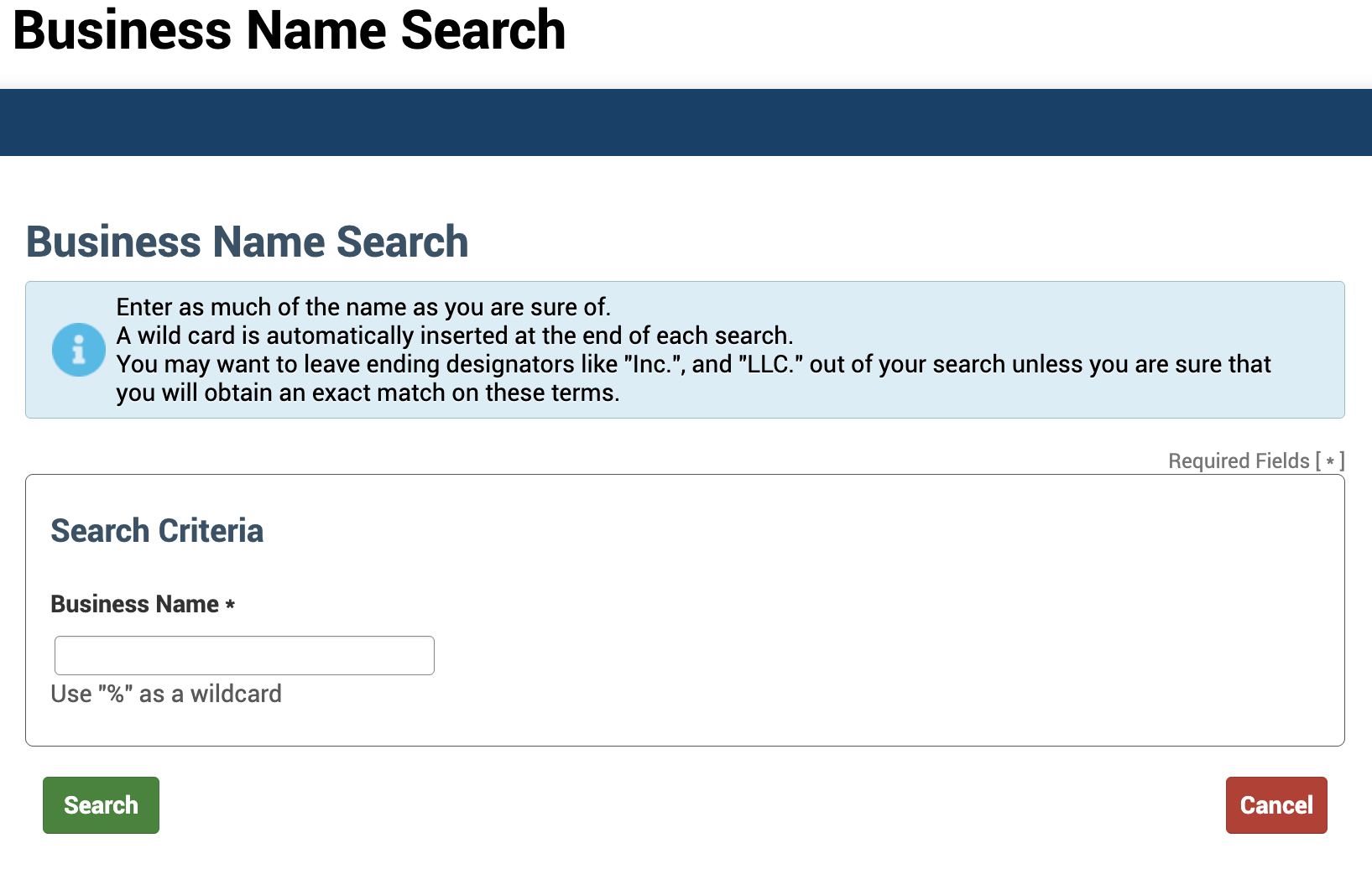The image size is (1372, 869).
Task: Click the blue info circle icon
Action: 79,350
